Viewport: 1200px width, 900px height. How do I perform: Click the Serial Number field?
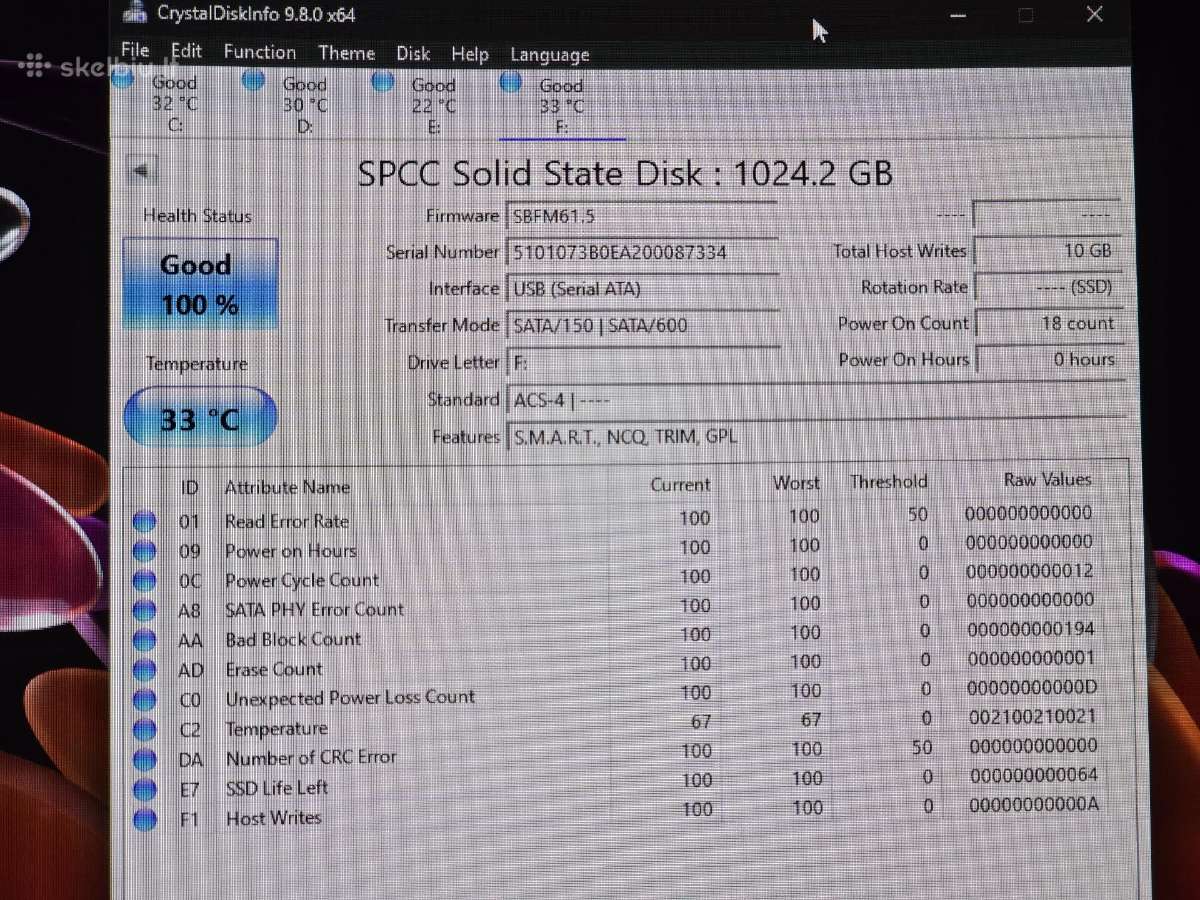(642, 252)
